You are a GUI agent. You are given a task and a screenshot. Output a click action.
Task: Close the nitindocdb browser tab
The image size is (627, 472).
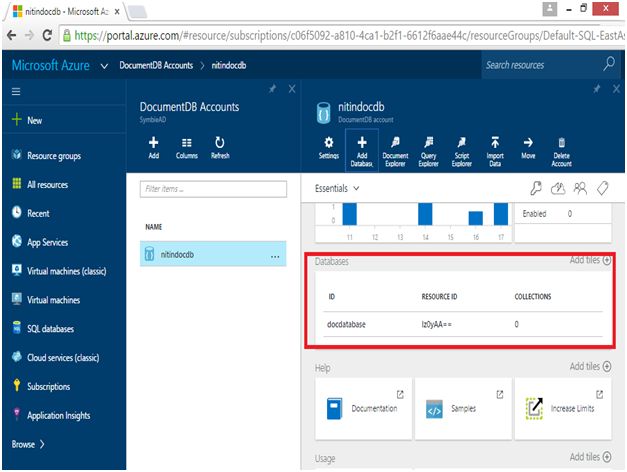[x=117, y=12]
